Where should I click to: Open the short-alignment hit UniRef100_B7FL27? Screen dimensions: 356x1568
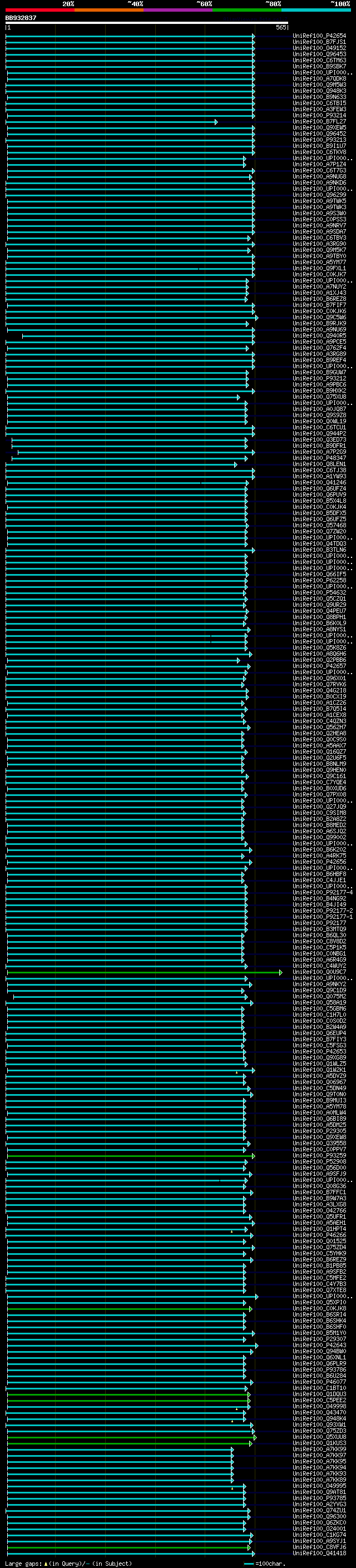(319, 122)
